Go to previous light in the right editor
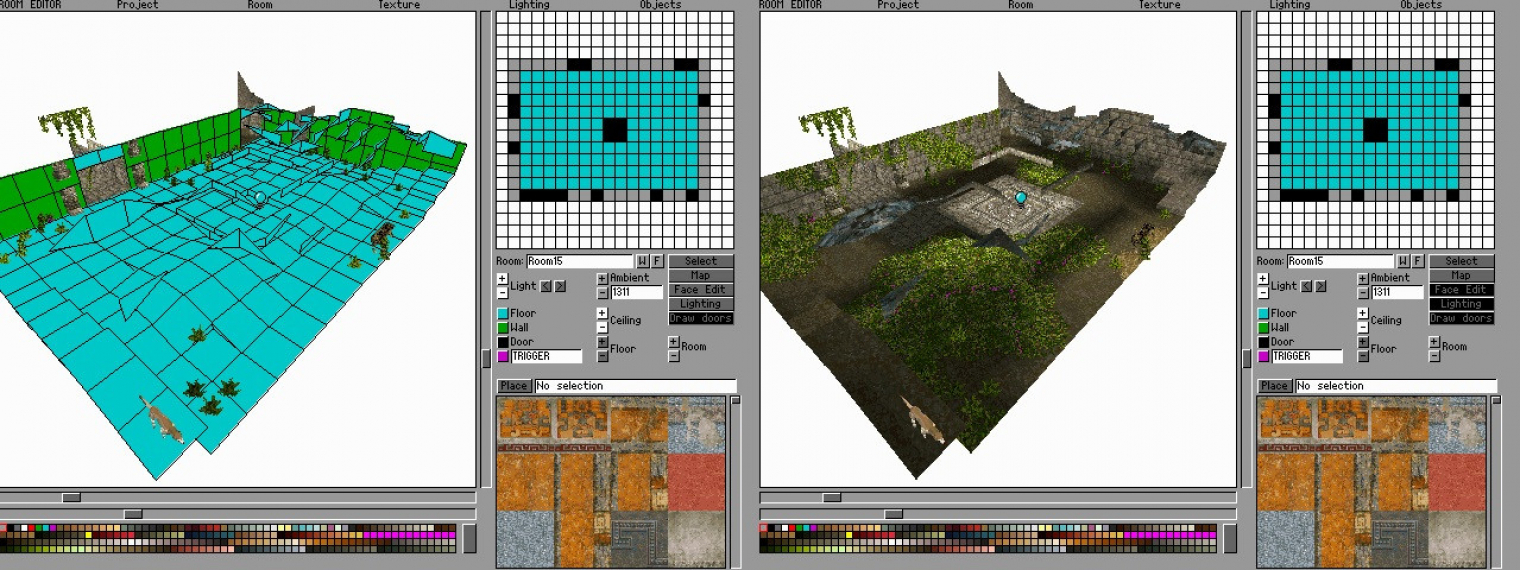 [x=1306, y=286]
